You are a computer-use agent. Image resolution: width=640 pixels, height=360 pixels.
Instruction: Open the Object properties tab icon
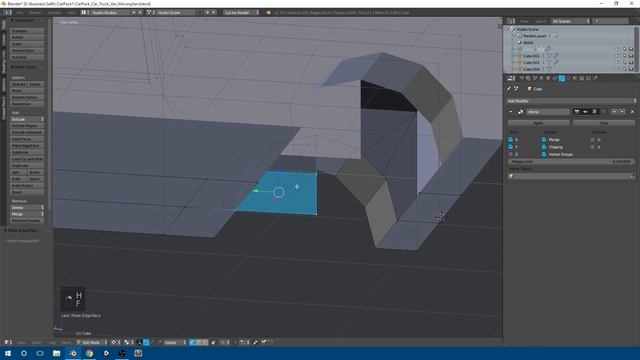(548, 78)
